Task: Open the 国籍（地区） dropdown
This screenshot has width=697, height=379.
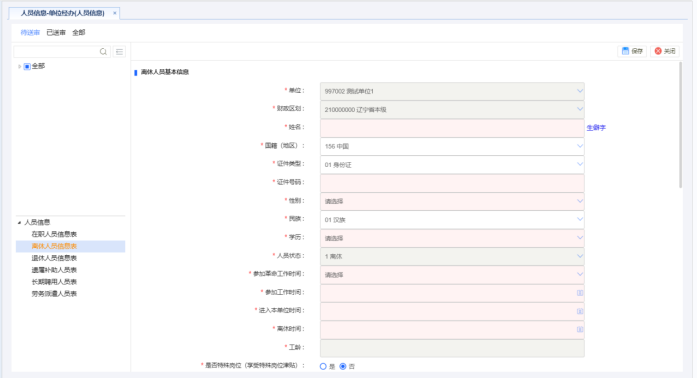Action: 452,146
